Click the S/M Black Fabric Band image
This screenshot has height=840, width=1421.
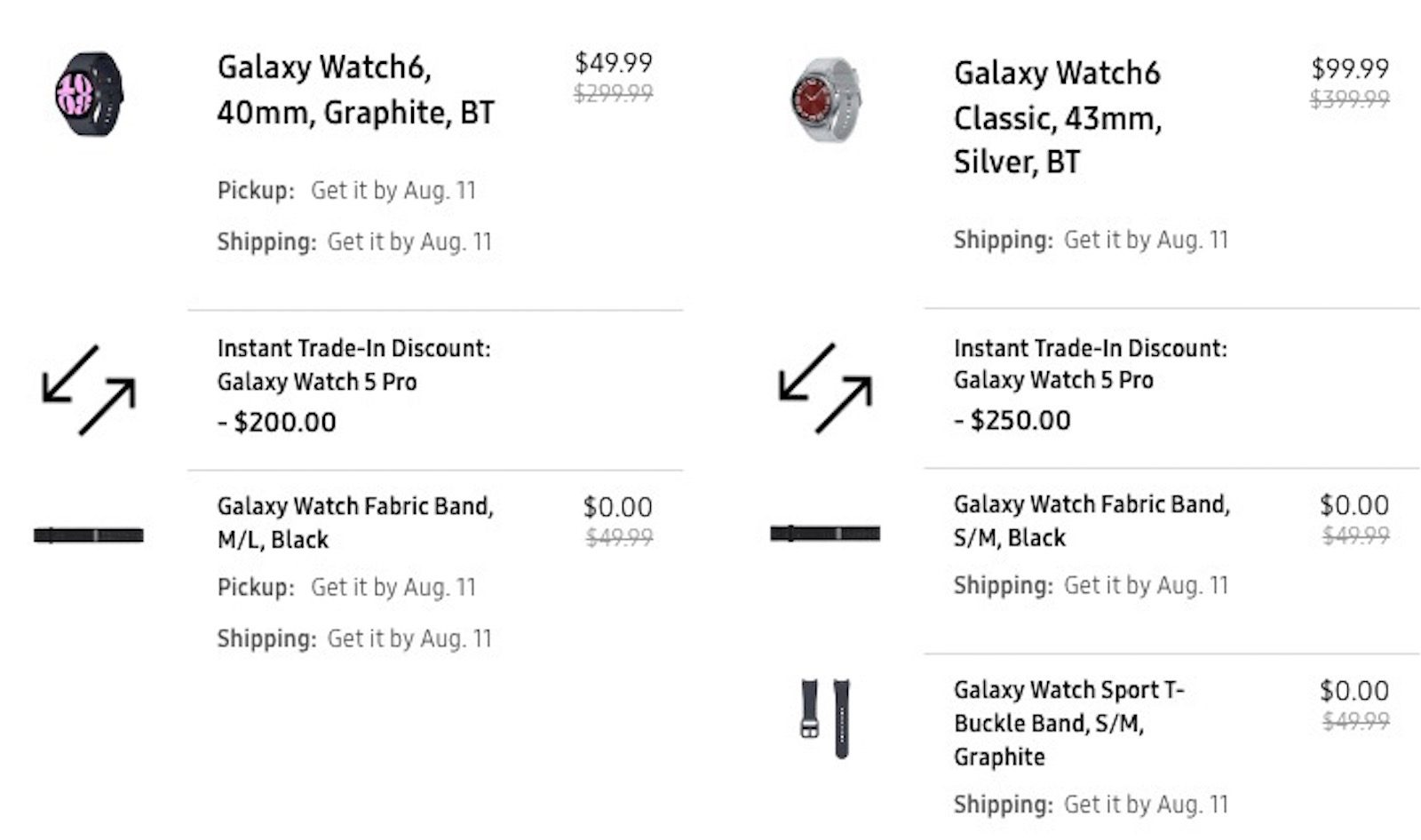coord(825,533)
